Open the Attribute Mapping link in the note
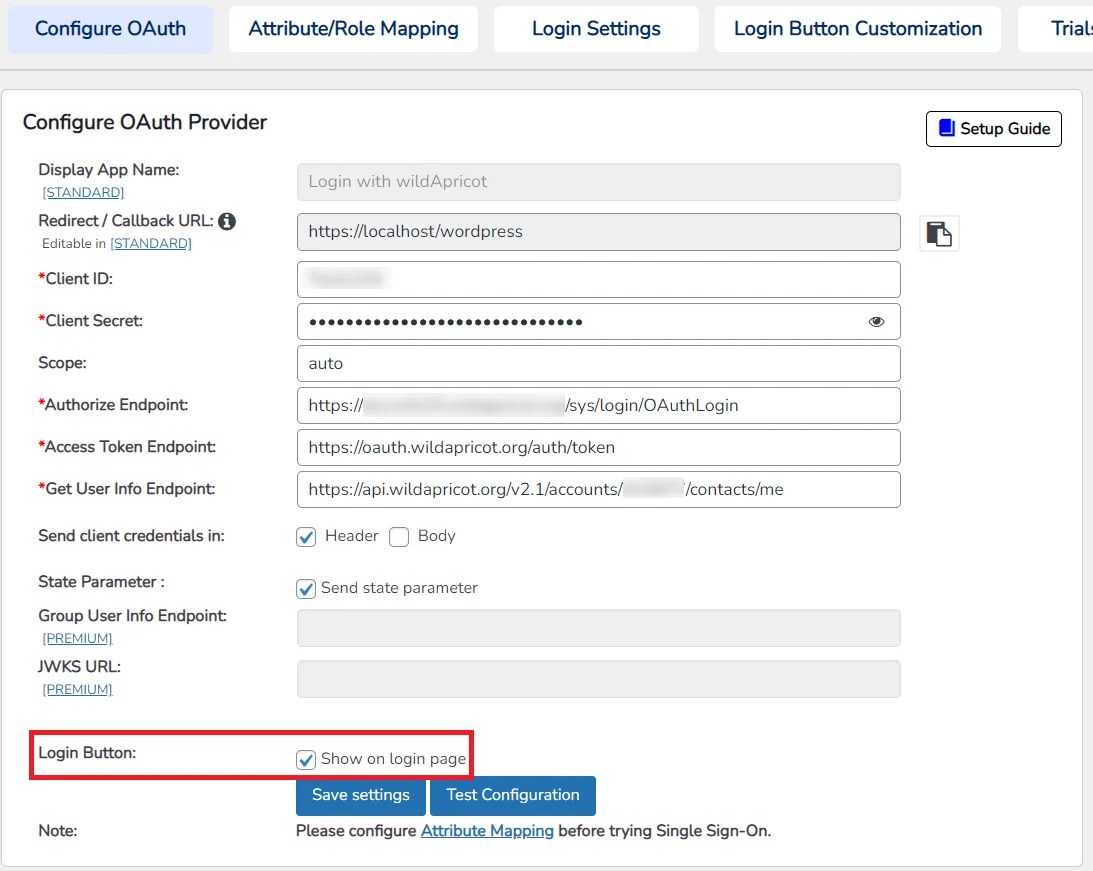 (487, 830)
